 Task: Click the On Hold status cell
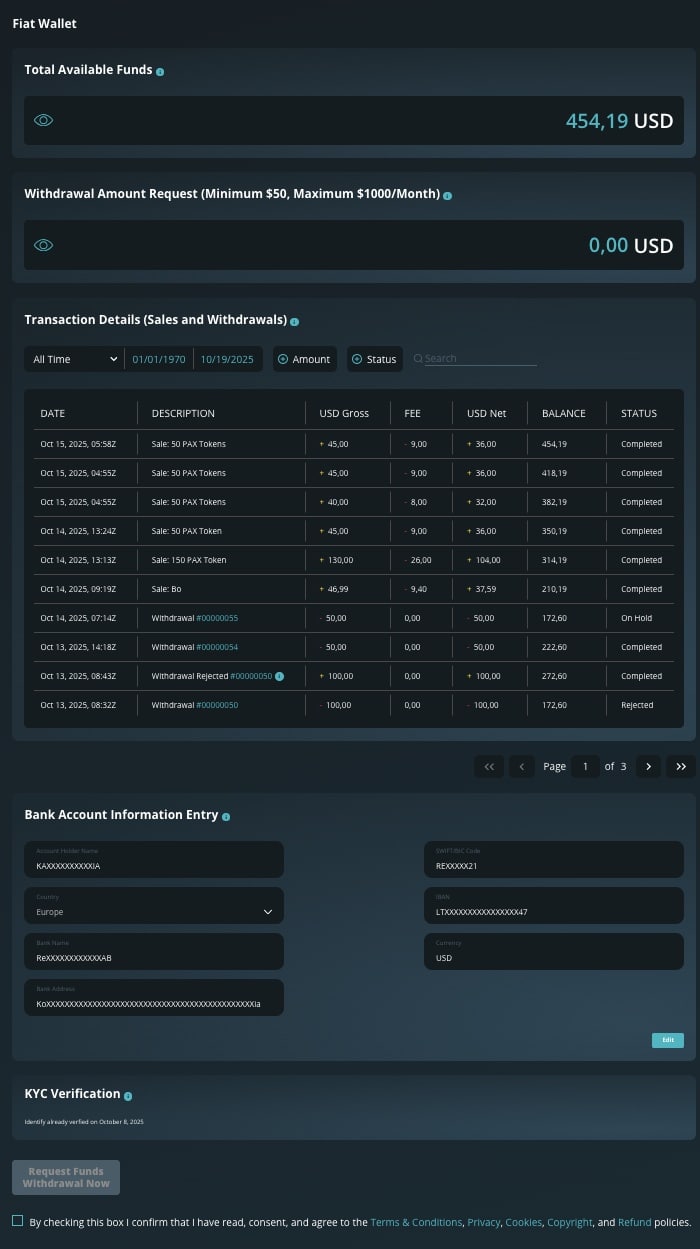coord(636,618)
